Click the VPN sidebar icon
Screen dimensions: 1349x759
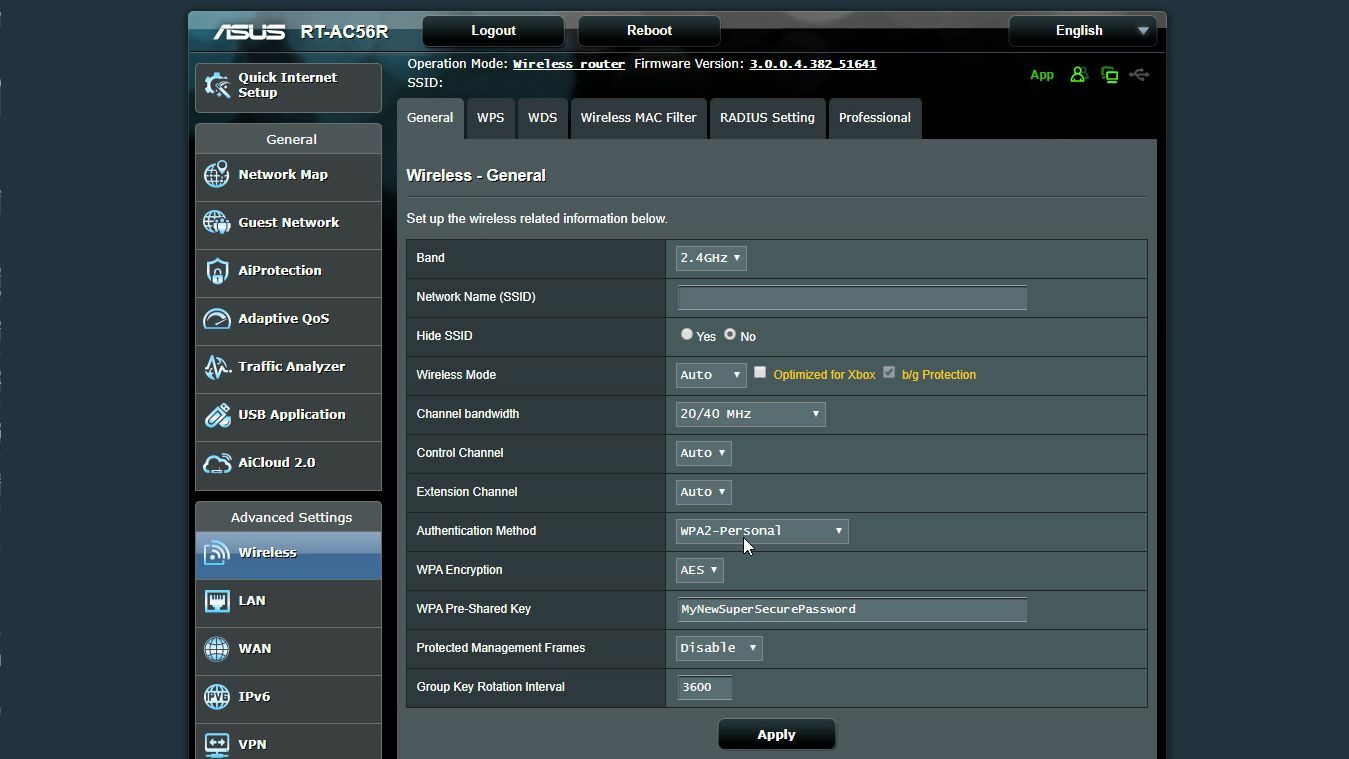217,744
